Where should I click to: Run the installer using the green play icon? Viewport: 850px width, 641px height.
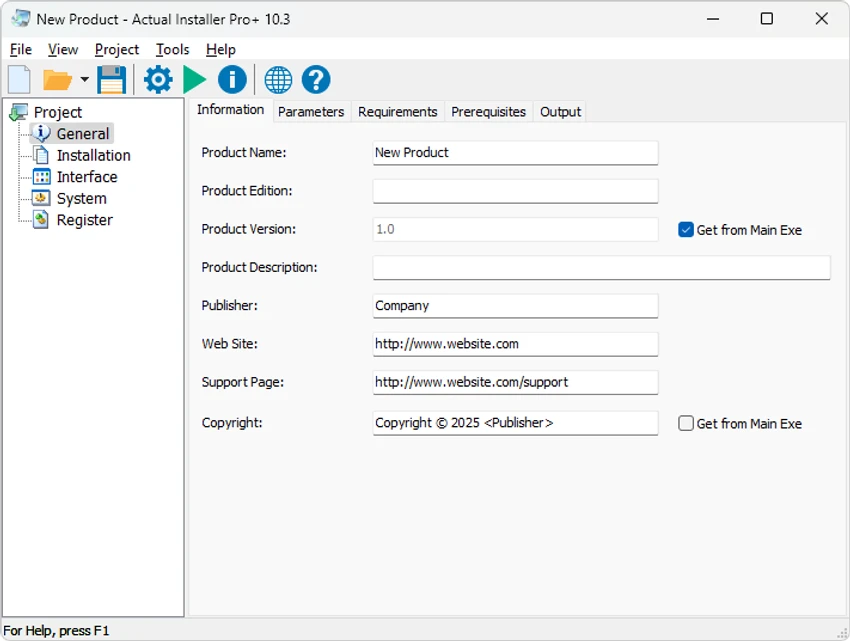[194, 80]
